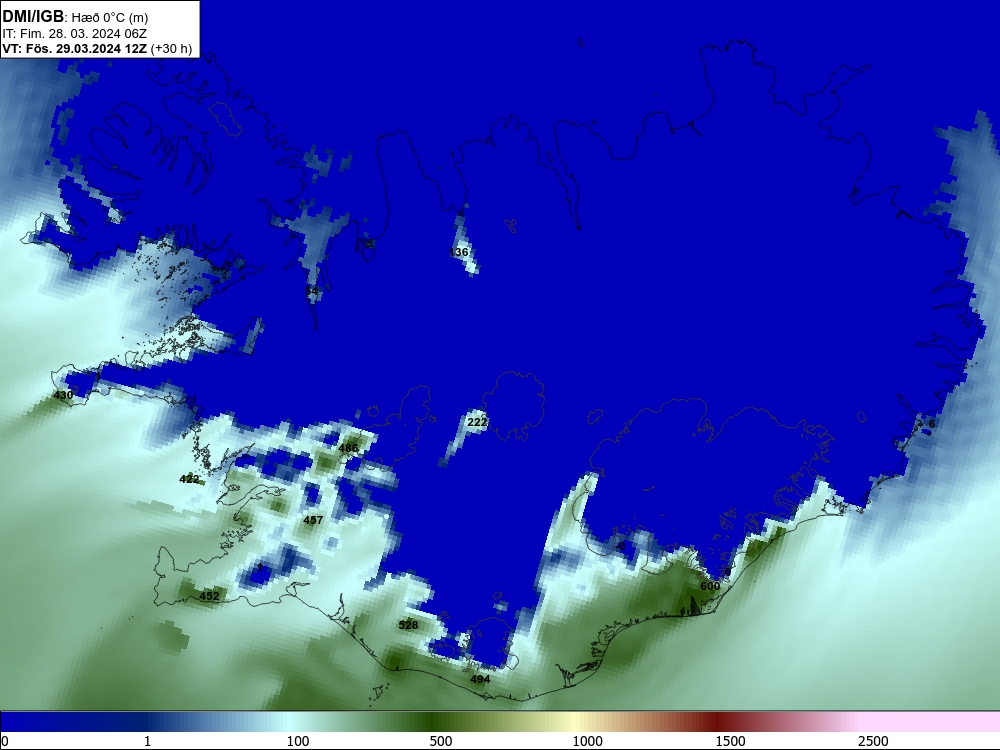Select the 'IT: Fim. 28. 03. 2024 06Z' line
Viewport: 1000px width, 750px height.
tap(75, 34)
